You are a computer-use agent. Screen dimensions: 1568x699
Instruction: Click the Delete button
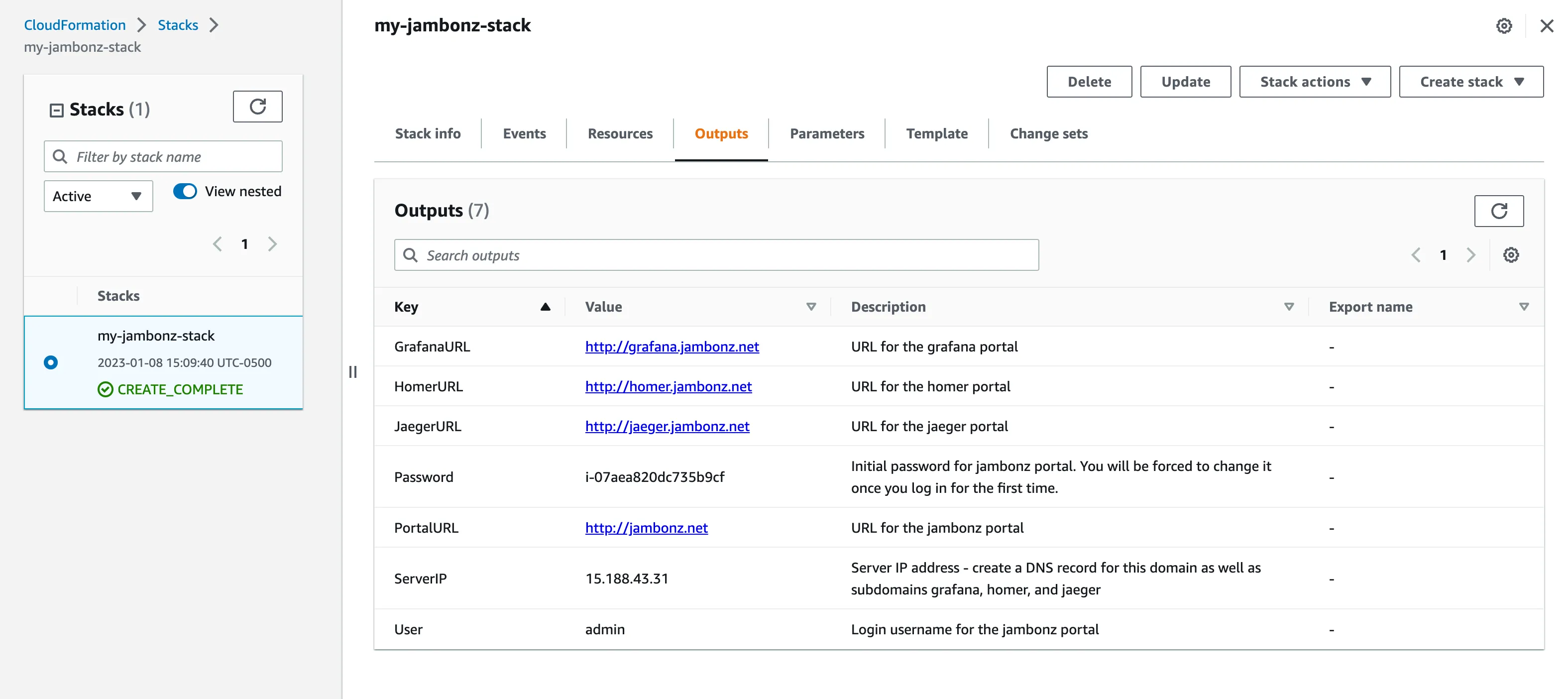pos(1089,82)
